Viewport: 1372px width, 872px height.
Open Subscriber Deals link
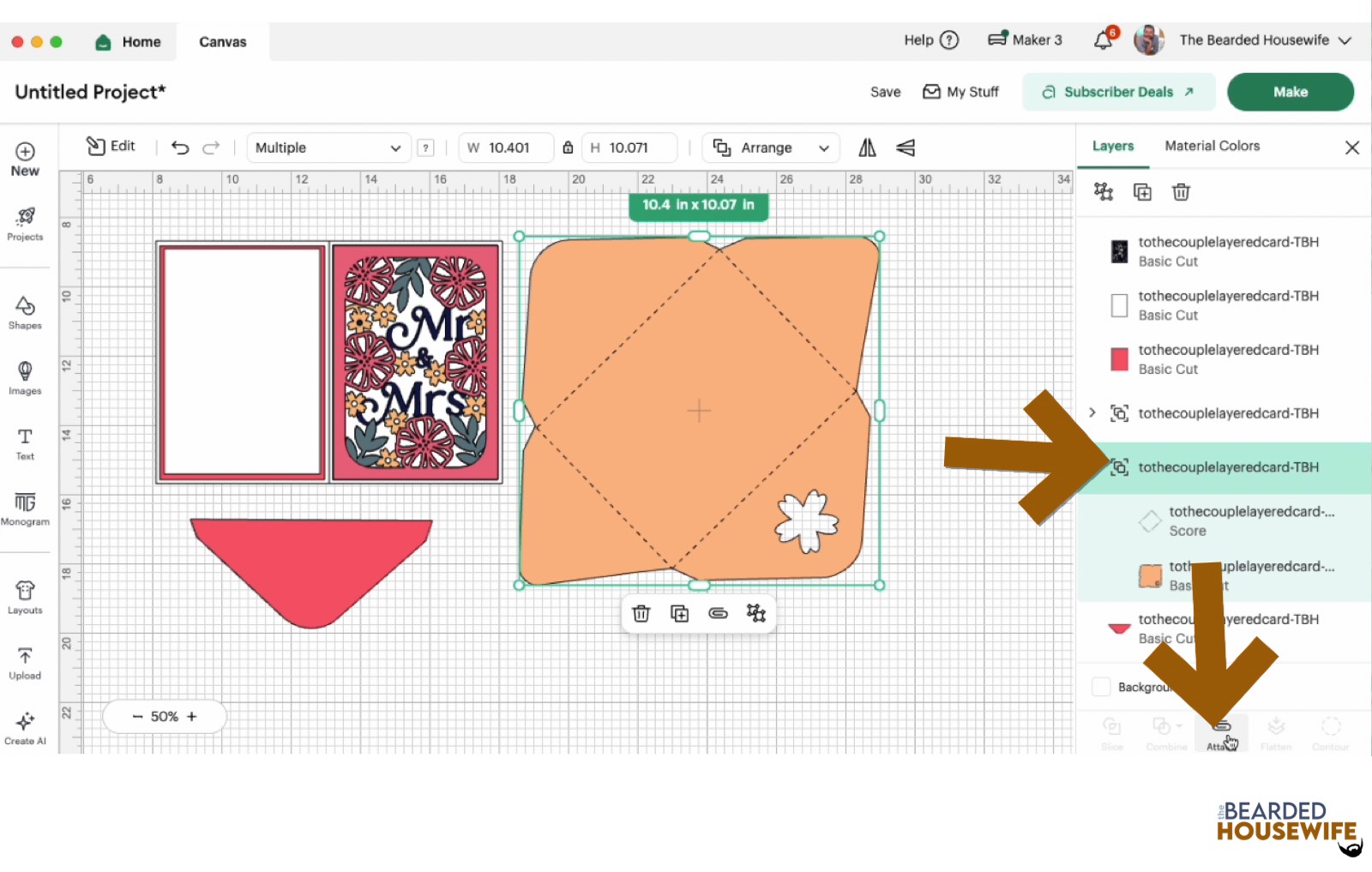[1118, 92]
